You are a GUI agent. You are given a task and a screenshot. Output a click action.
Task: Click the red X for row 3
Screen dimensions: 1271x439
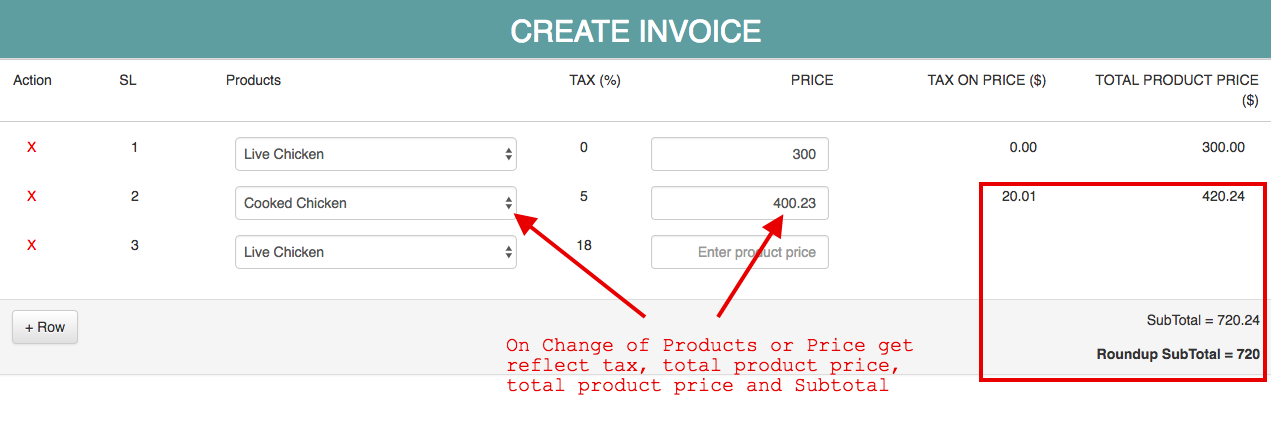click(31, 245)
